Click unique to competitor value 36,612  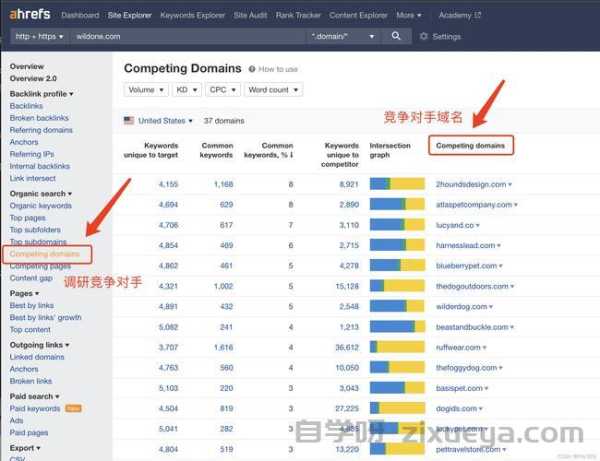[x=347, y=347]
